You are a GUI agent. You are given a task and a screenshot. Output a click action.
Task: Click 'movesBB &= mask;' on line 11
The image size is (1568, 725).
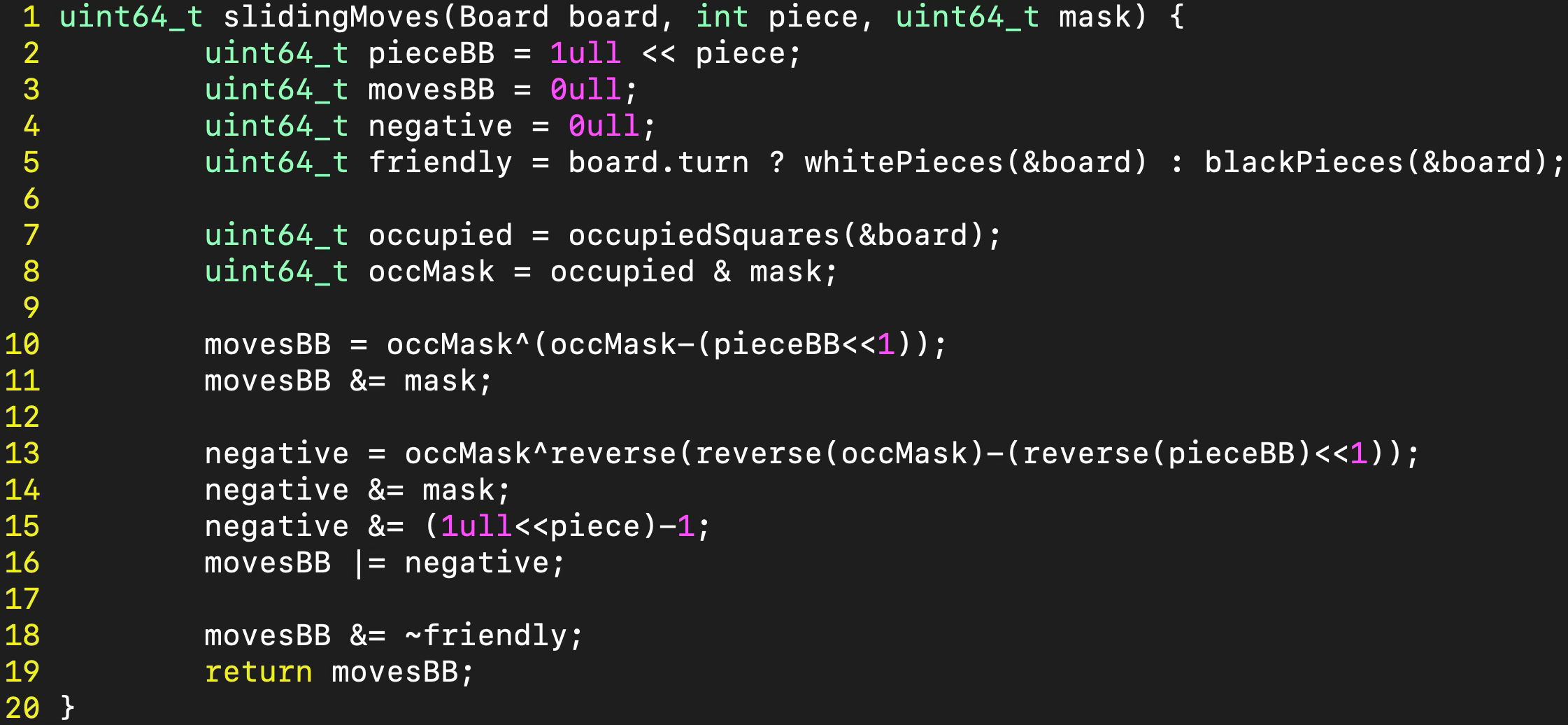[x=349, y=381]
